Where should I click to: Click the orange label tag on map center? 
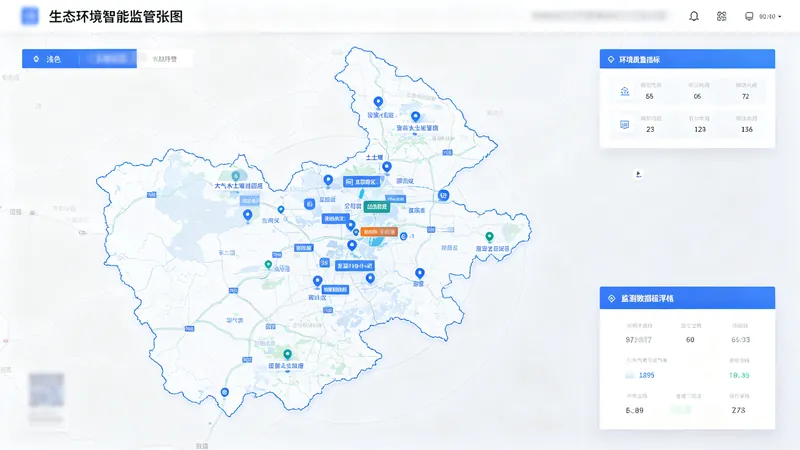tap(379, 232)
